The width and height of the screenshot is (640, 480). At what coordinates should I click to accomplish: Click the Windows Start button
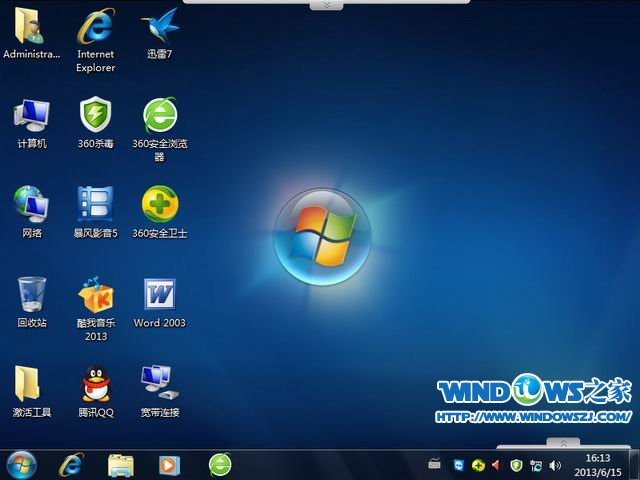(21, 464)
